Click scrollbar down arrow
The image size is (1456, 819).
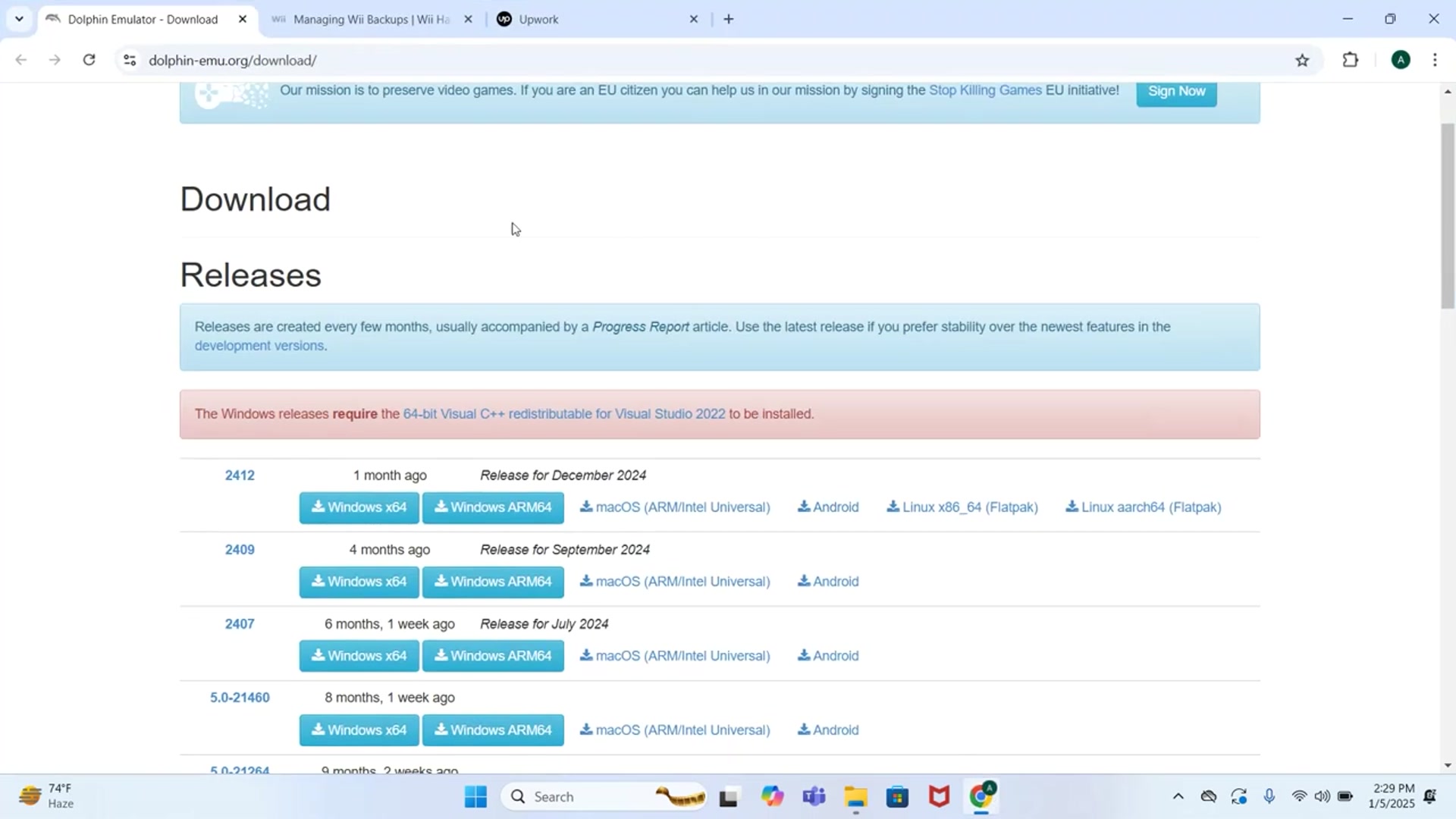pos(1448,766)
